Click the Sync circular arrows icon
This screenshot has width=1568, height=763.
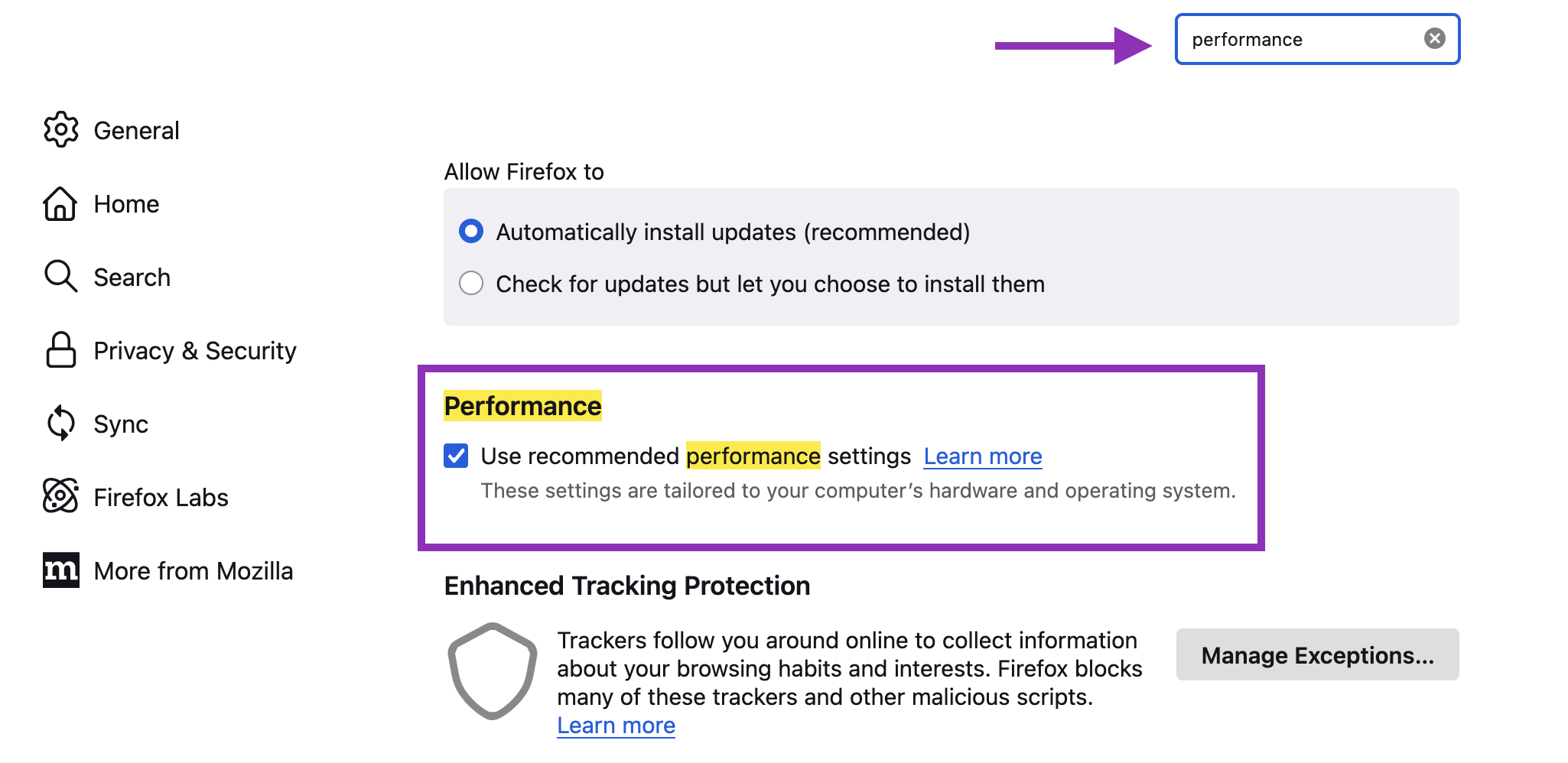pos(61,423)
